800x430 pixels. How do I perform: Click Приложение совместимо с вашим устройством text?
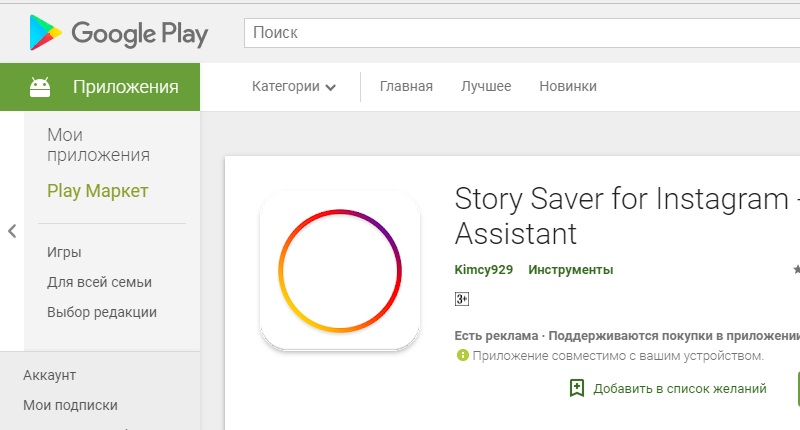[x=618, y=356]
